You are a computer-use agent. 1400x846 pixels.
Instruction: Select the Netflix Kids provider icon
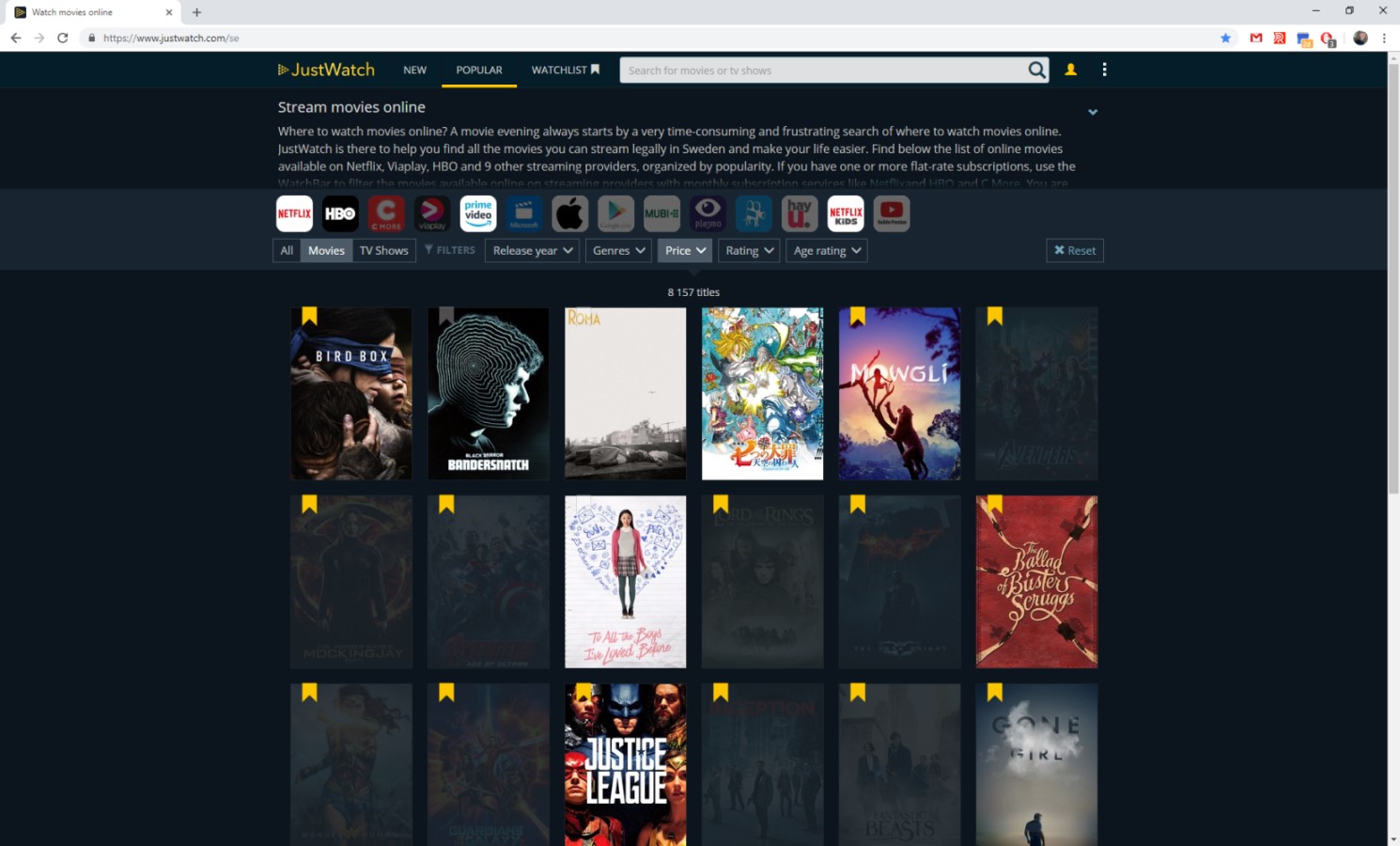point(847,213)
